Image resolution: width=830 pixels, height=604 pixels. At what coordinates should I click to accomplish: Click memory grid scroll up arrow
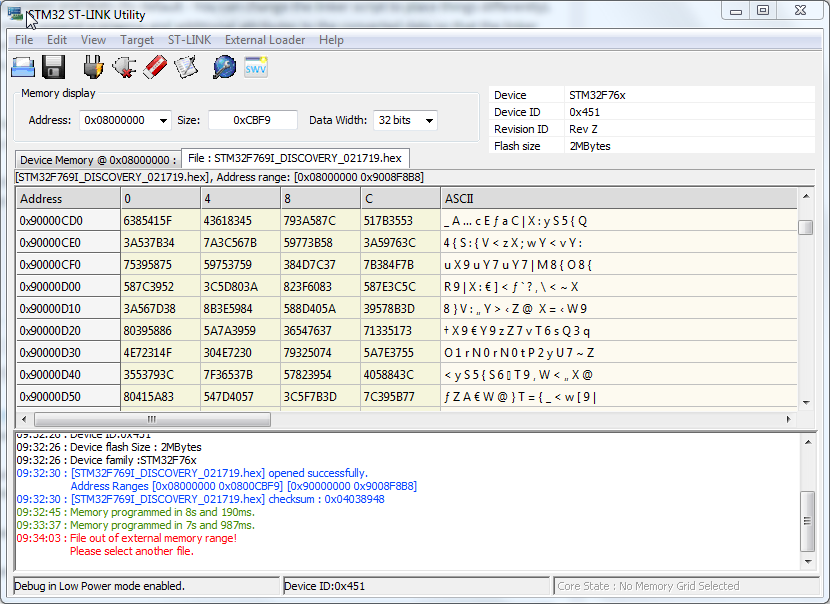point(806,196)
